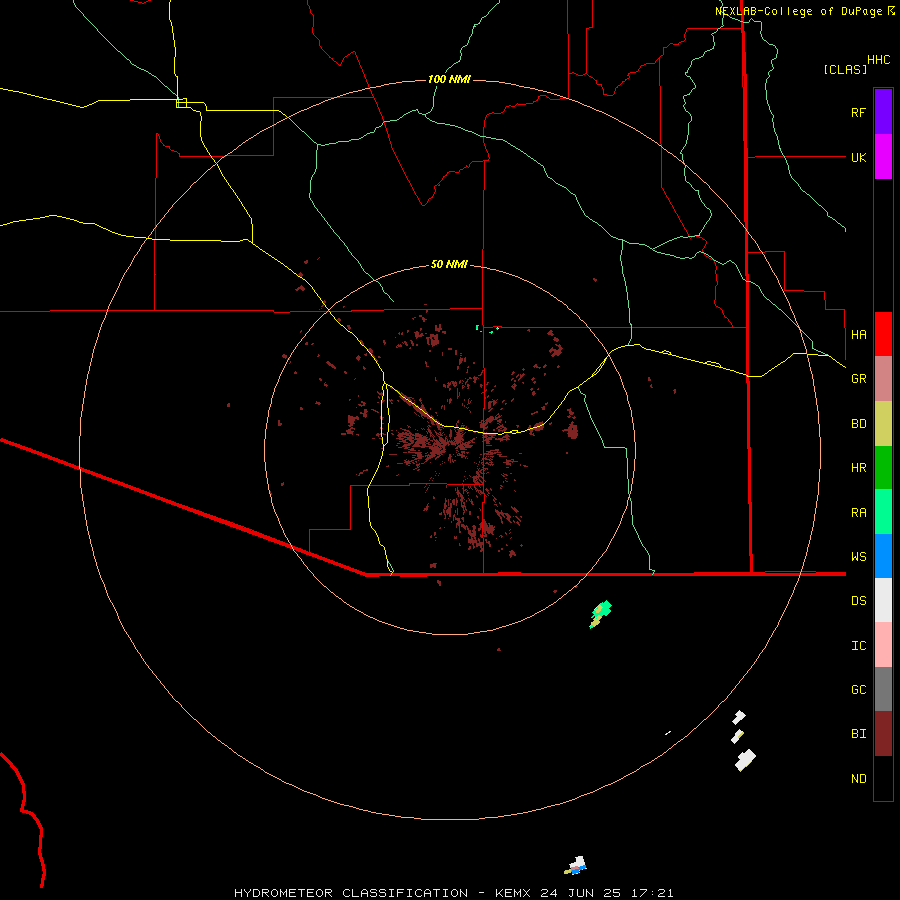Click the DS white legend swatch
This screenshot has width=900, height=900.
point(883,600)
